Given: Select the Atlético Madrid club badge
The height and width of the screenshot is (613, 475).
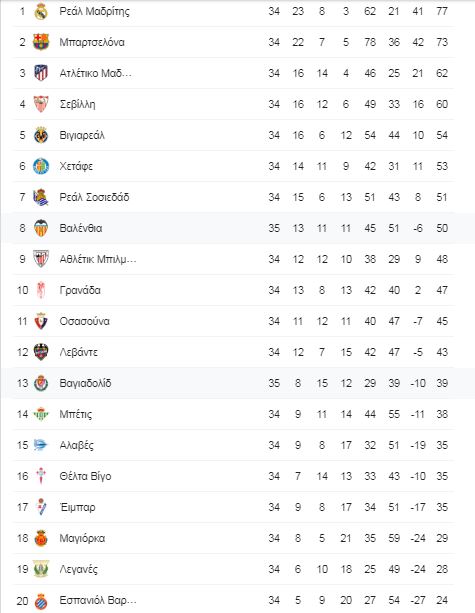Looking at the screenshot, I should [41, 73].
